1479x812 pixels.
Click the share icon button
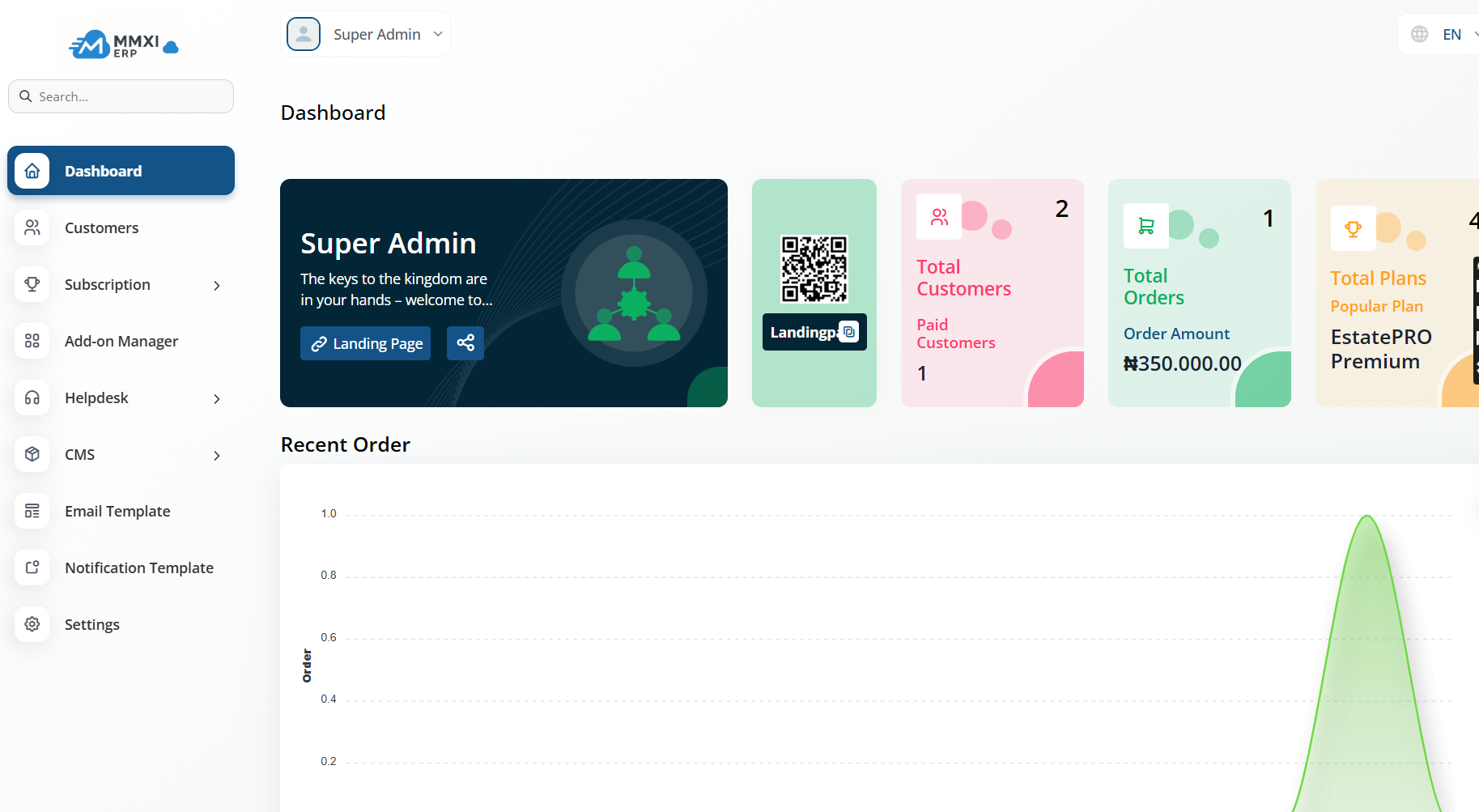[465, 343]
